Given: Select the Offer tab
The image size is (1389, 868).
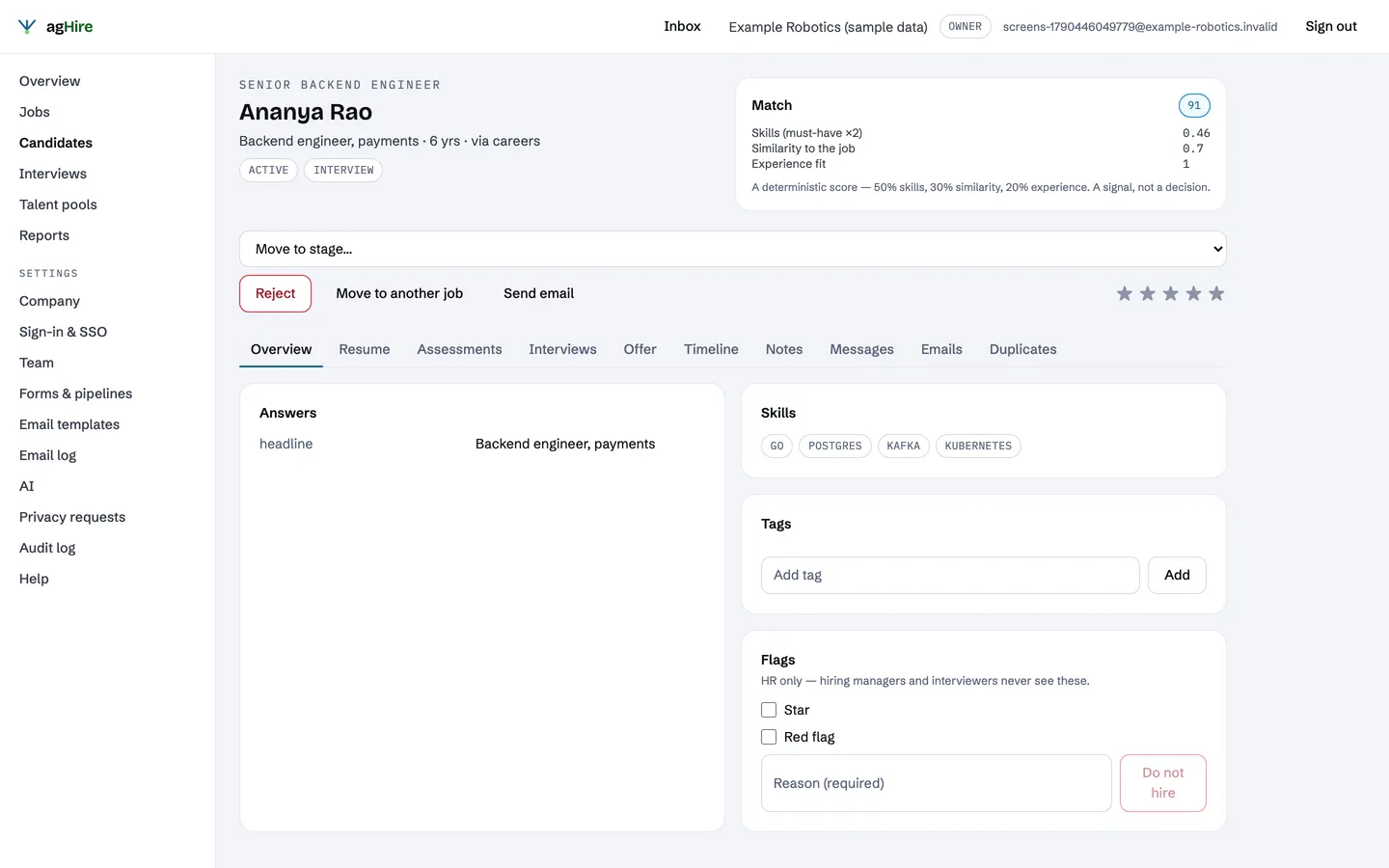Looking at the screenshot, I should click(x=640, y=349).
